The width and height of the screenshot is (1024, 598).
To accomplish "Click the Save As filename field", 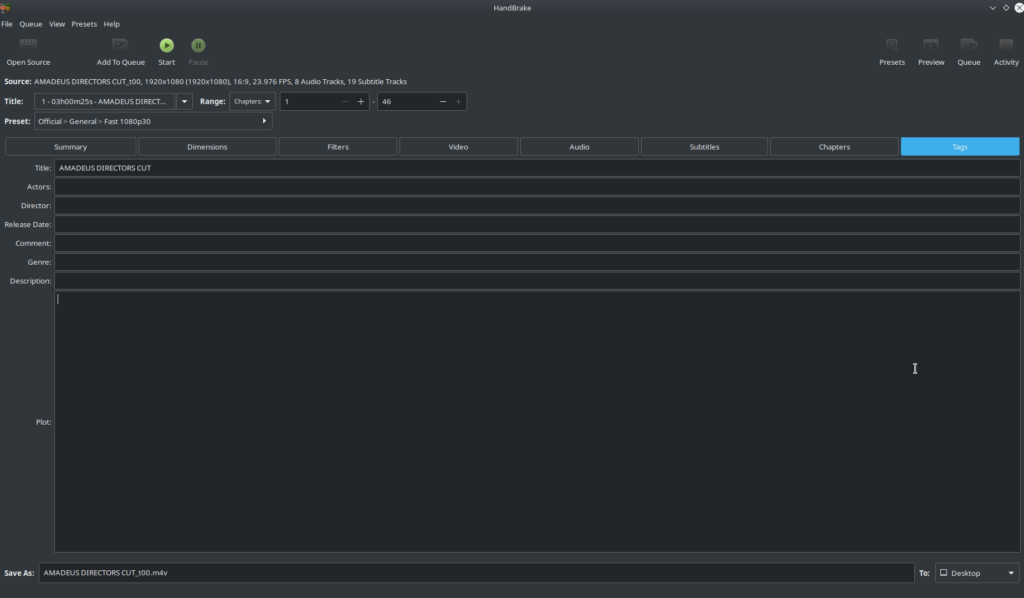I will coord(476,573).
